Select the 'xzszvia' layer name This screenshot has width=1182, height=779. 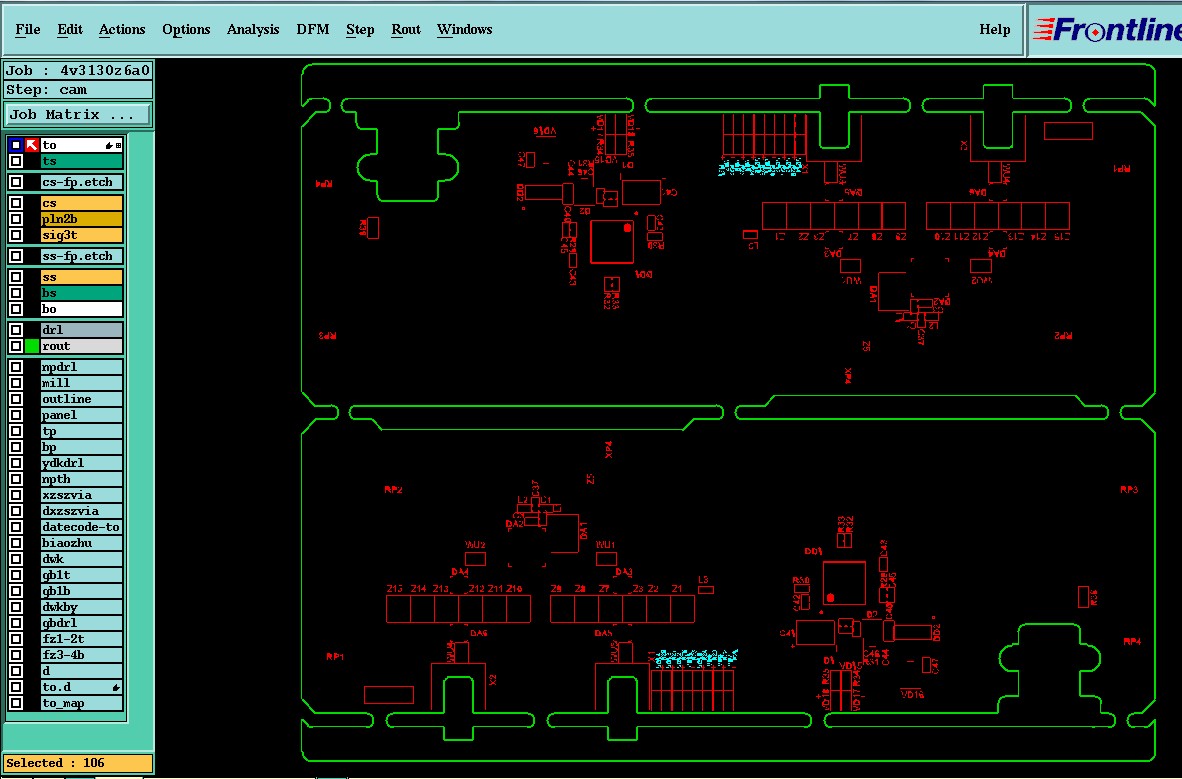81,495
